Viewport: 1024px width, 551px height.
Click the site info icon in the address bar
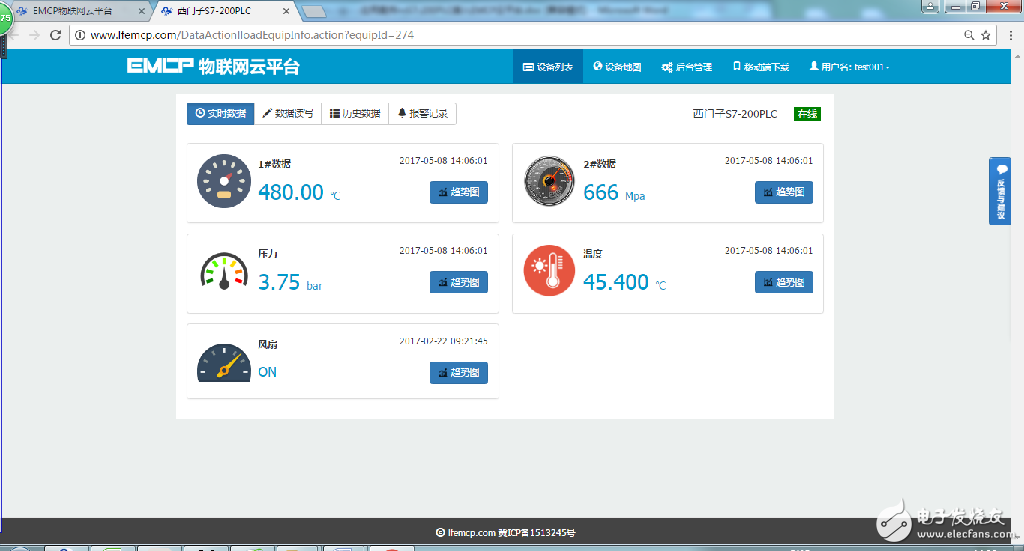coord(80,35)
